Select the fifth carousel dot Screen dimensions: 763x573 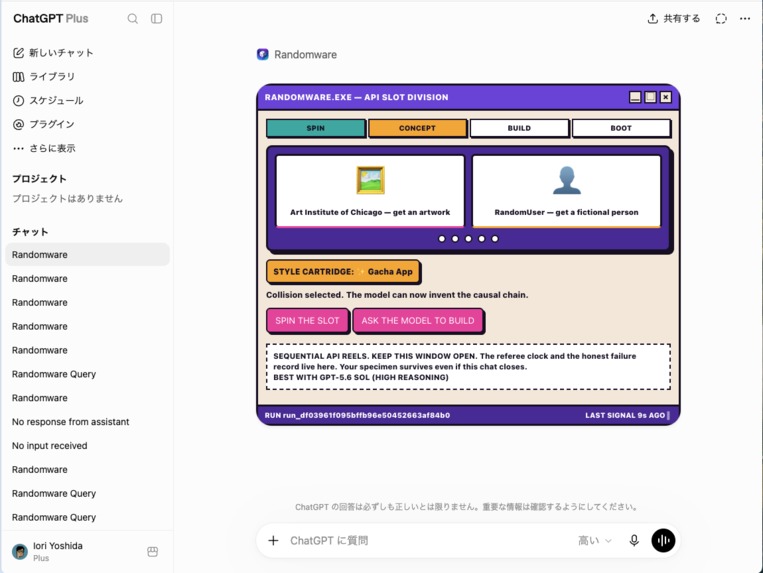click(495, 239)
